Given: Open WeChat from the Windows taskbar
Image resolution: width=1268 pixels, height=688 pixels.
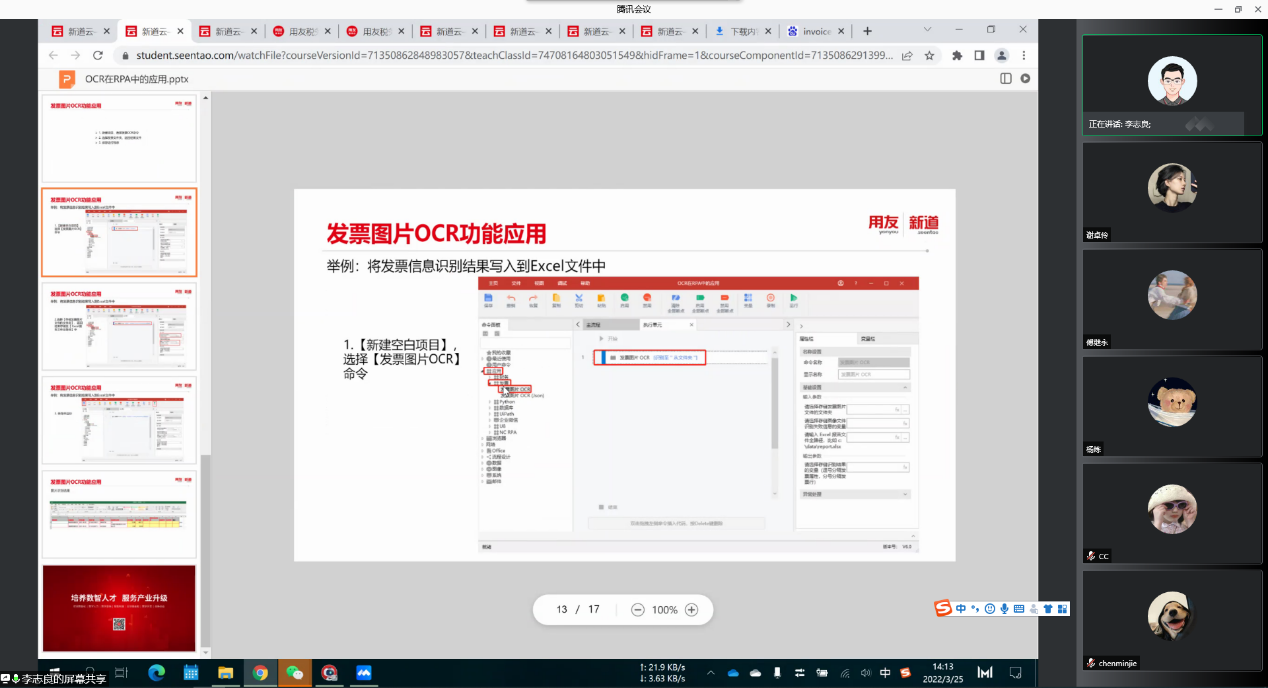Looking at the screenshot, I should [x=294, y=673].
